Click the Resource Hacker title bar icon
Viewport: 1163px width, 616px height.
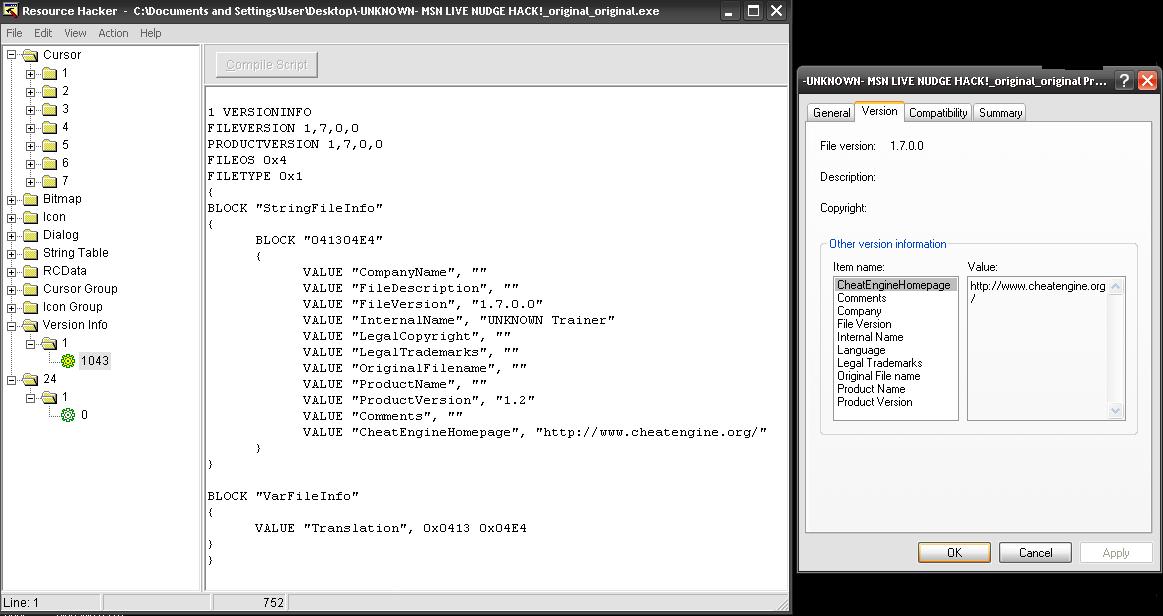tap(10, 11)
